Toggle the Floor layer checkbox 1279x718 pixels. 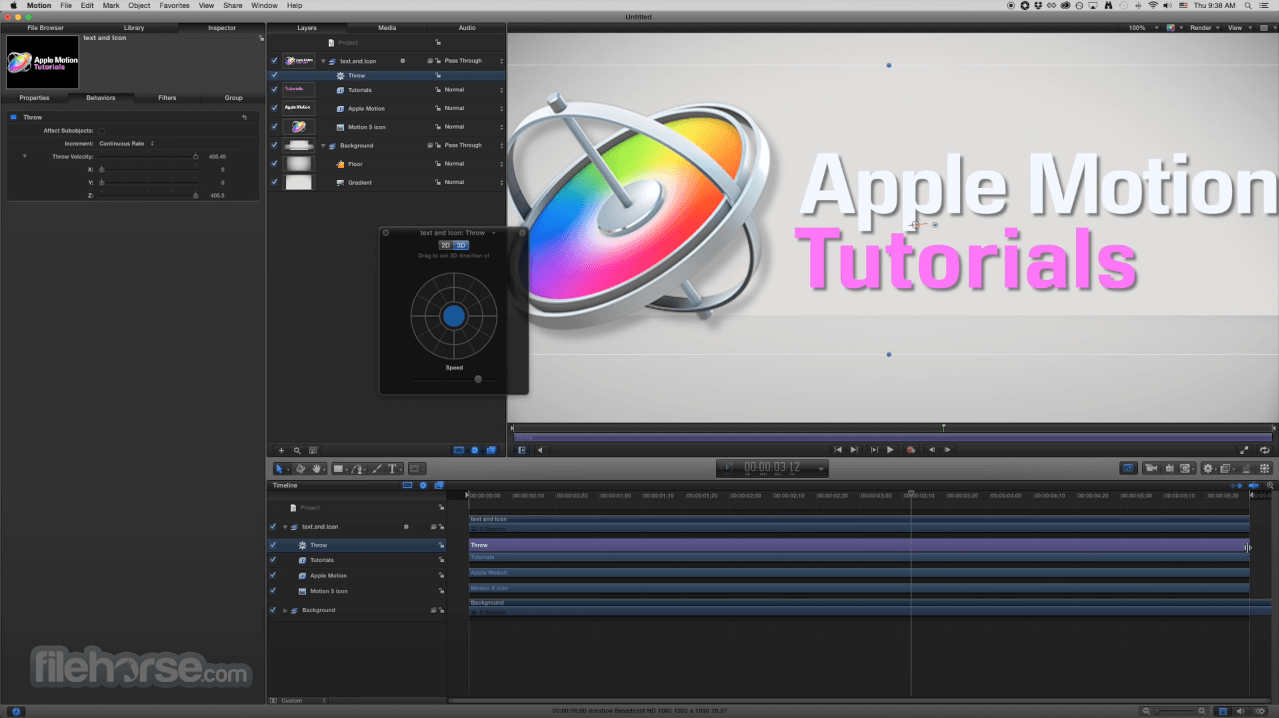(275, 164)
